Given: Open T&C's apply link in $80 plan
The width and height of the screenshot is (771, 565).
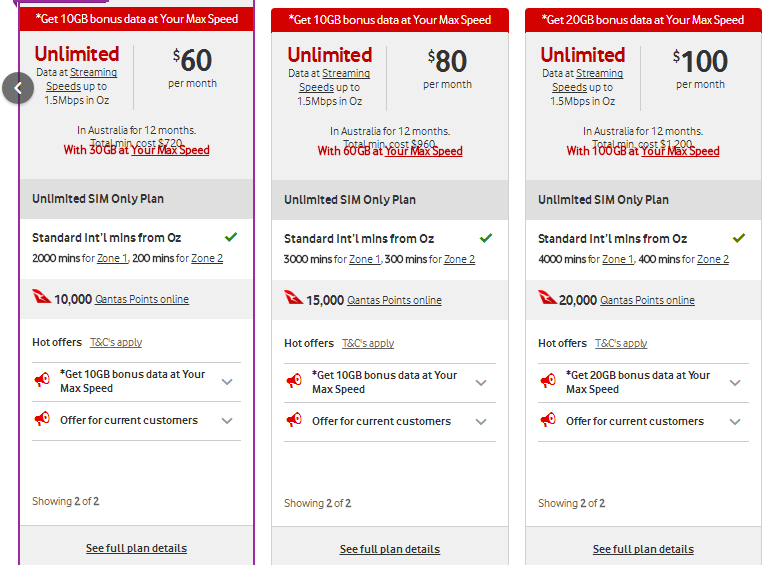Looking at the screenshot, I should click(x=368, y=343).
